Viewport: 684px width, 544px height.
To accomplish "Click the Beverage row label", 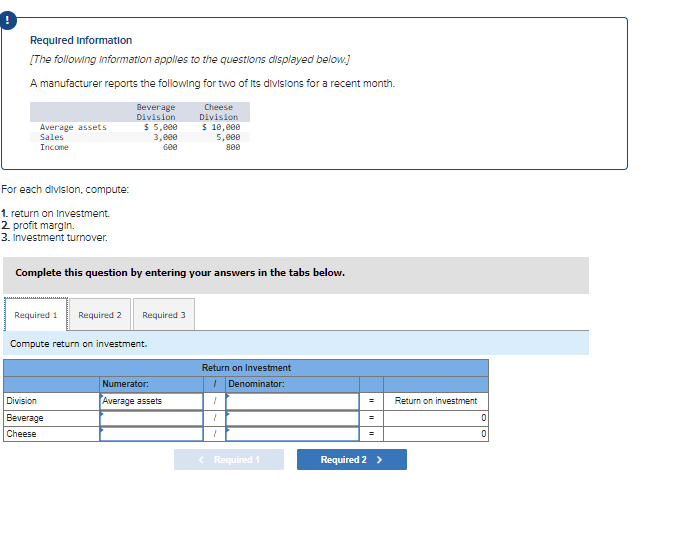I will (x=25, y=418).
